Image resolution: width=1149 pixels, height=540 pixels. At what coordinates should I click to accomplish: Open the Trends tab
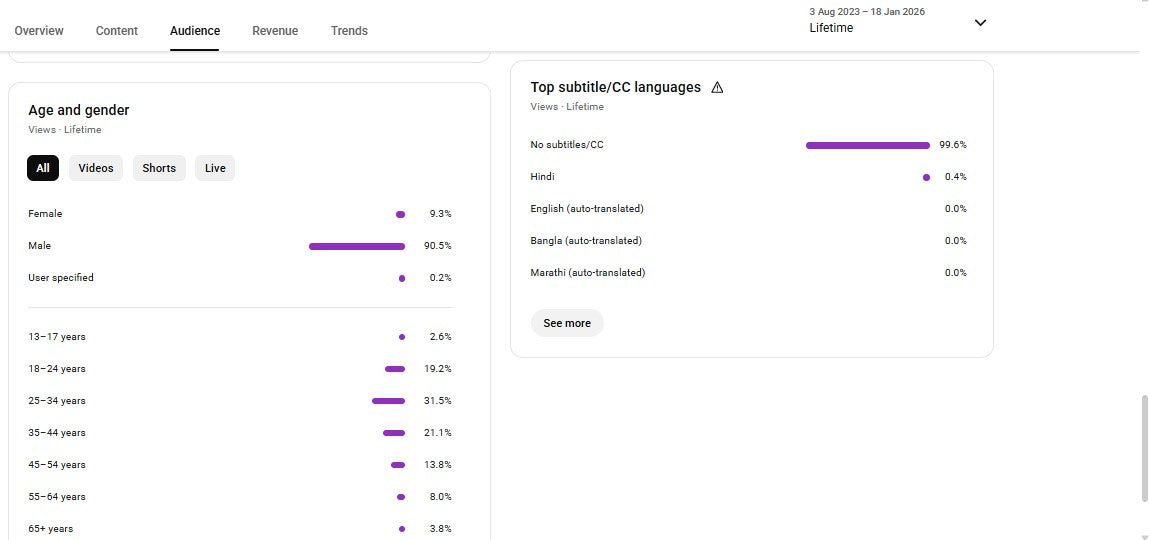(x=349, y=31)
